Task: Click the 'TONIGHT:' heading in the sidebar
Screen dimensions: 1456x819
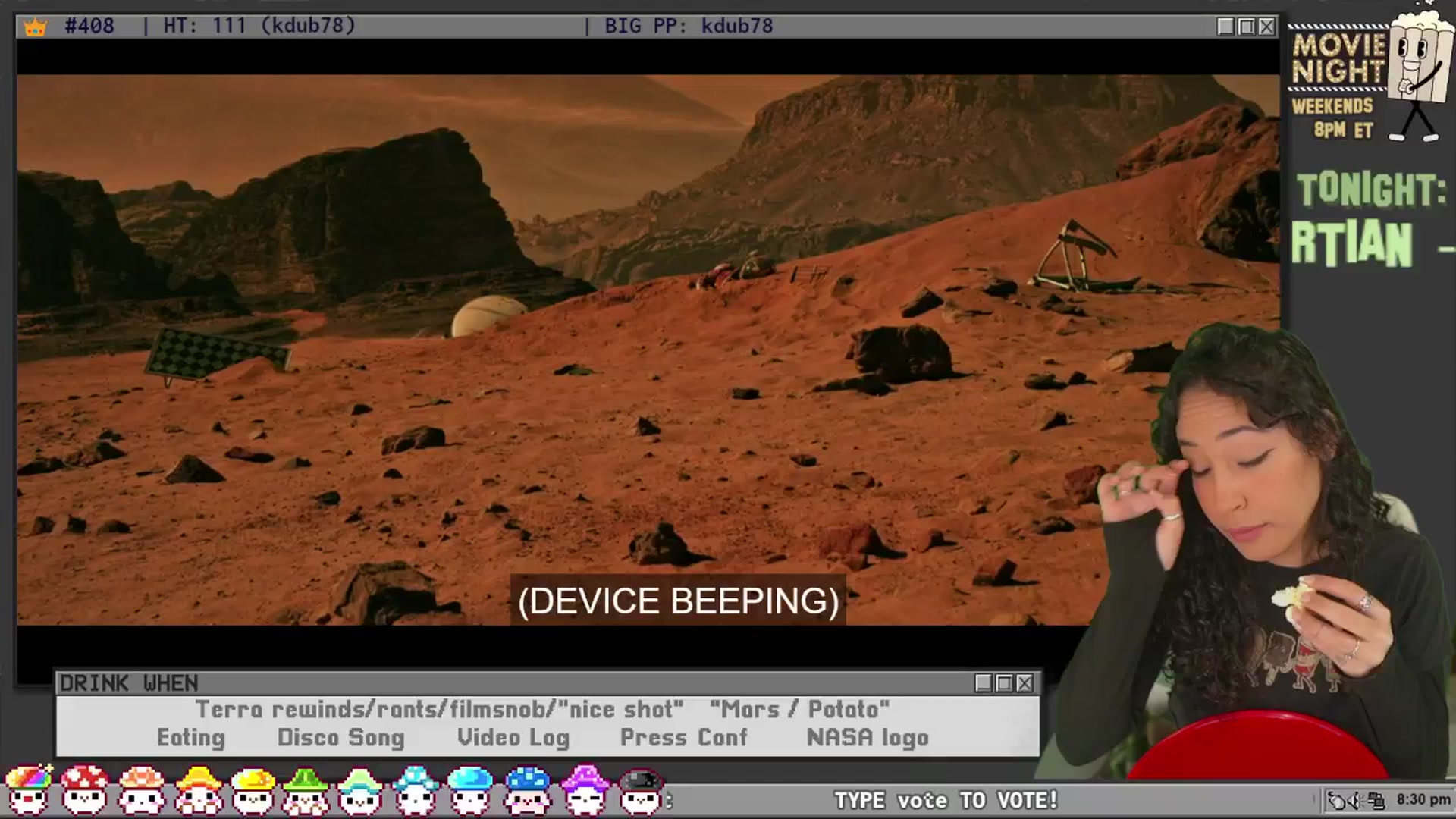Action: coord(1371,190)
